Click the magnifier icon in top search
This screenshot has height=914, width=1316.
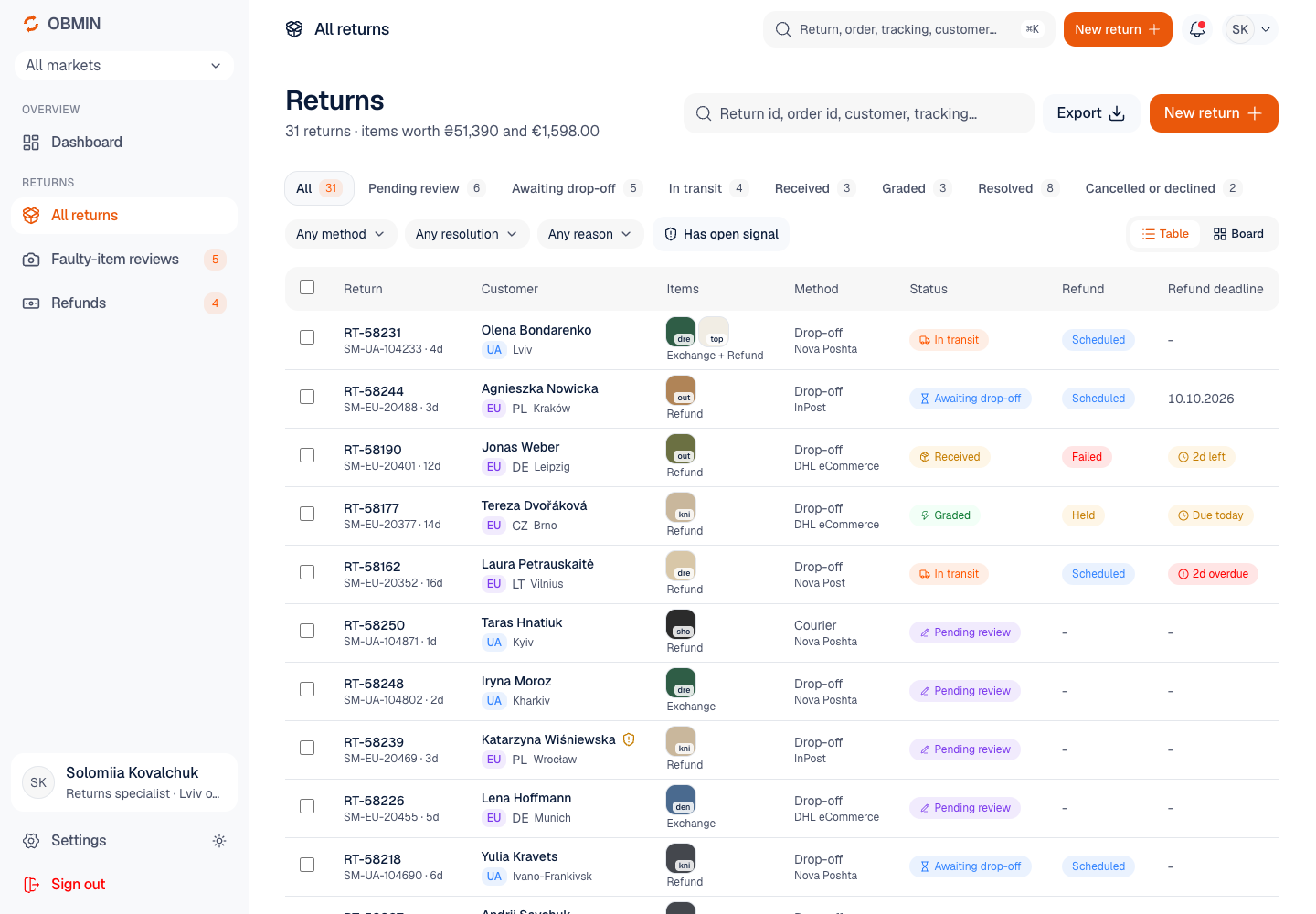point(783,29)
